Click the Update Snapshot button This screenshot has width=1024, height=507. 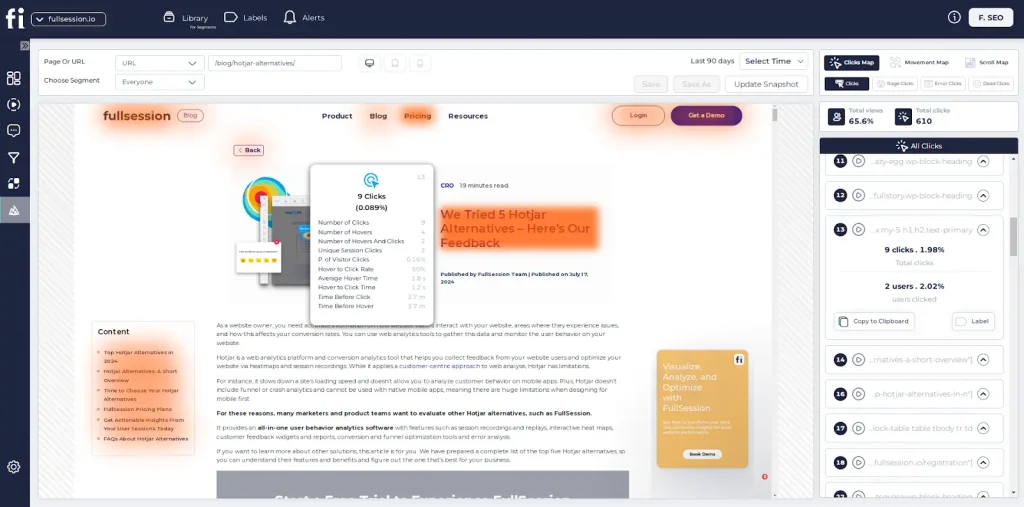pos(766,84)
